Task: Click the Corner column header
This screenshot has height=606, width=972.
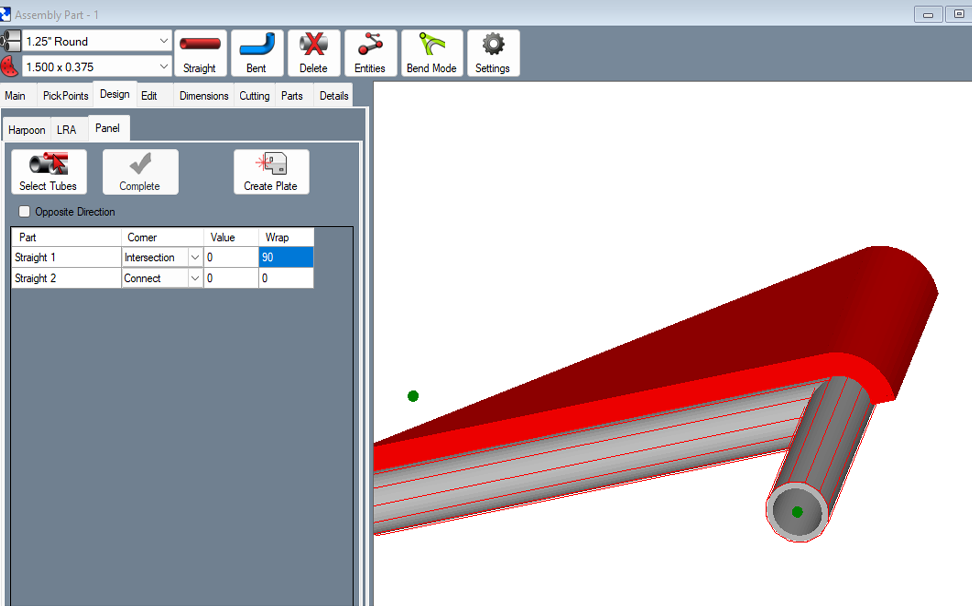Action: coord(162,237)
